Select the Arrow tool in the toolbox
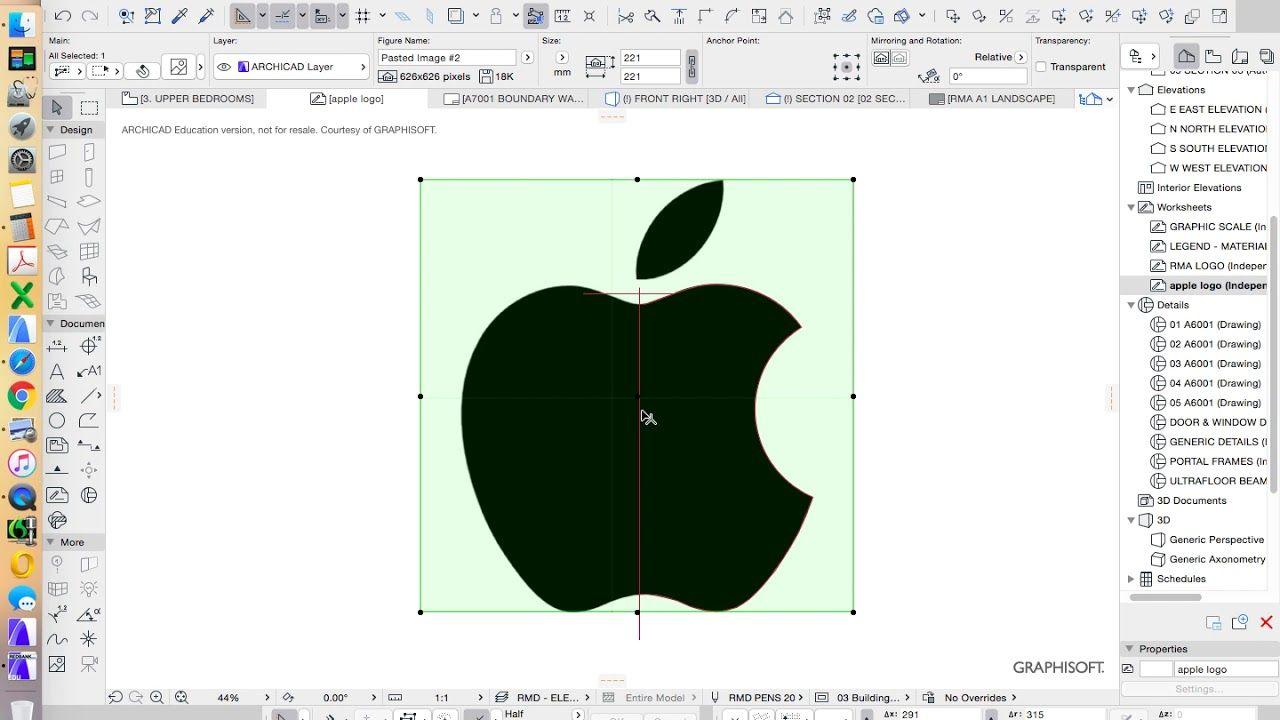This screenshot has height=720, width=1280. click(57, 107)
